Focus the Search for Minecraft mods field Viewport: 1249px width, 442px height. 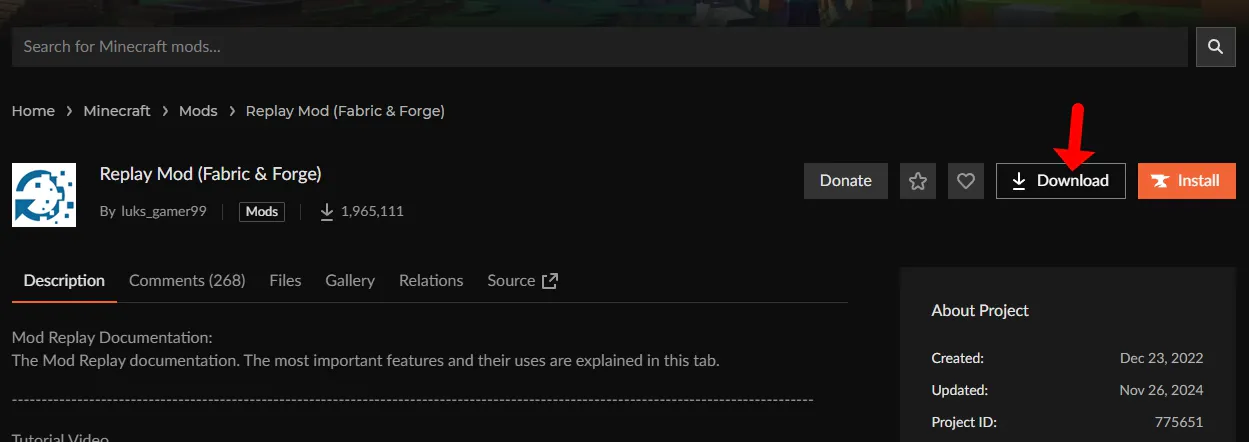tap(600, 47)
